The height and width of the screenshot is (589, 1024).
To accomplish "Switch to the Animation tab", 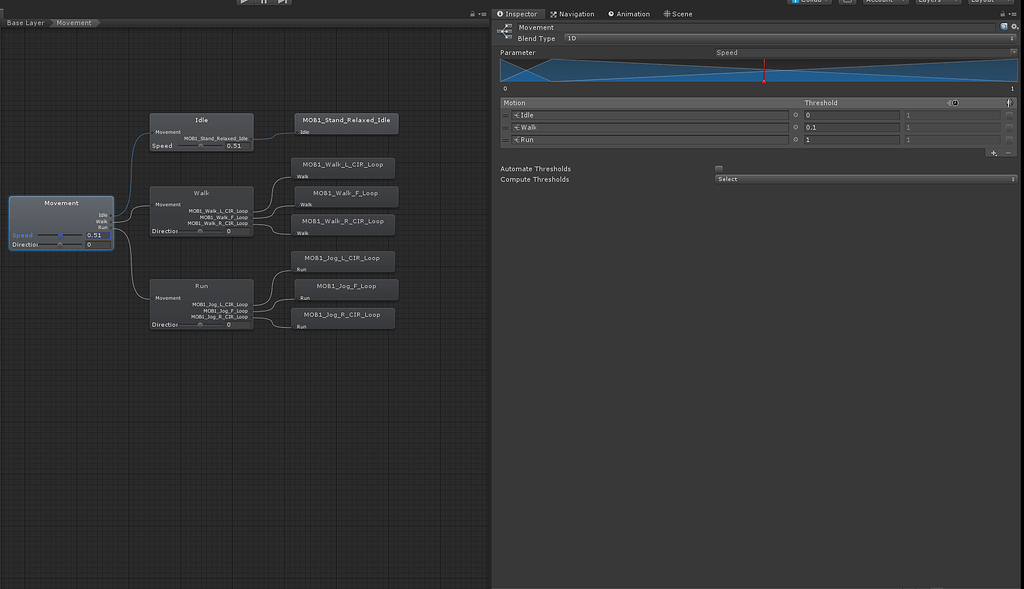I will point(629,14).
